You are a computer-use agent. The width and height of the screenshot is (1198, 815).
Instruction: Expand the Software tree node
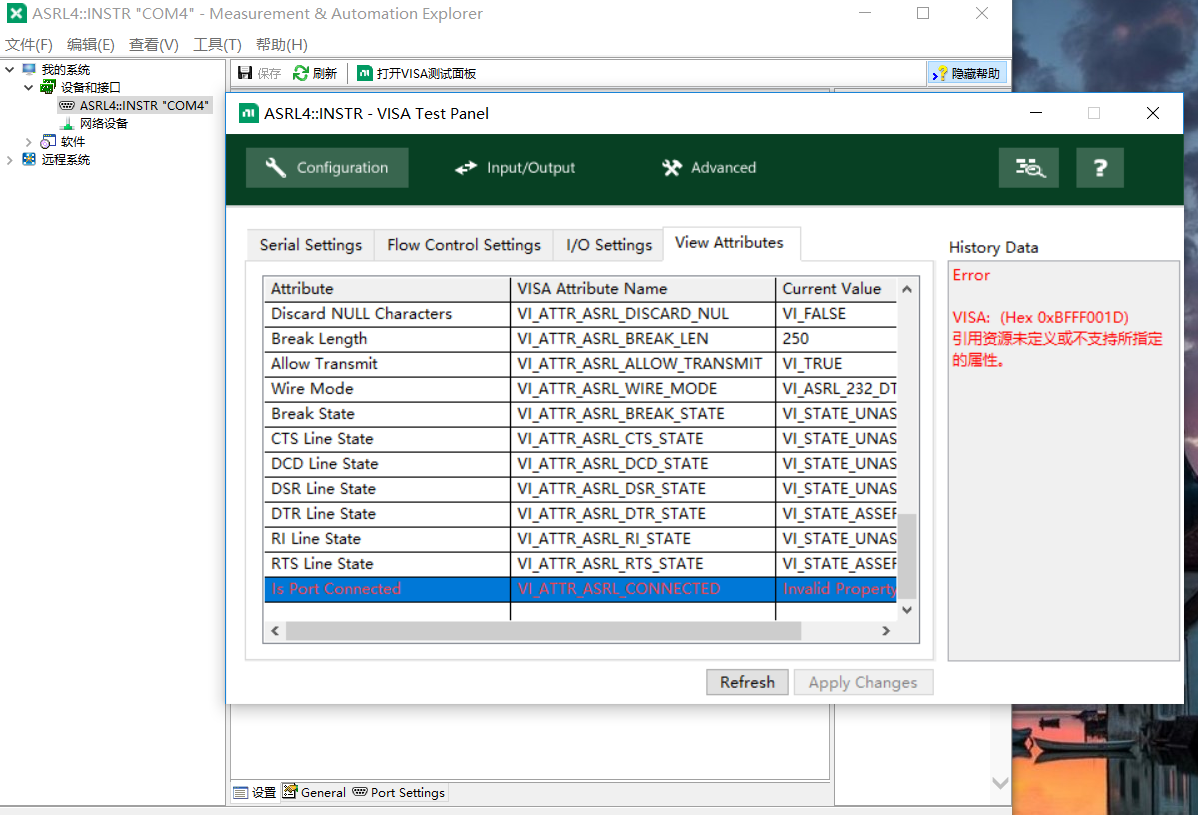click(29, 142)
